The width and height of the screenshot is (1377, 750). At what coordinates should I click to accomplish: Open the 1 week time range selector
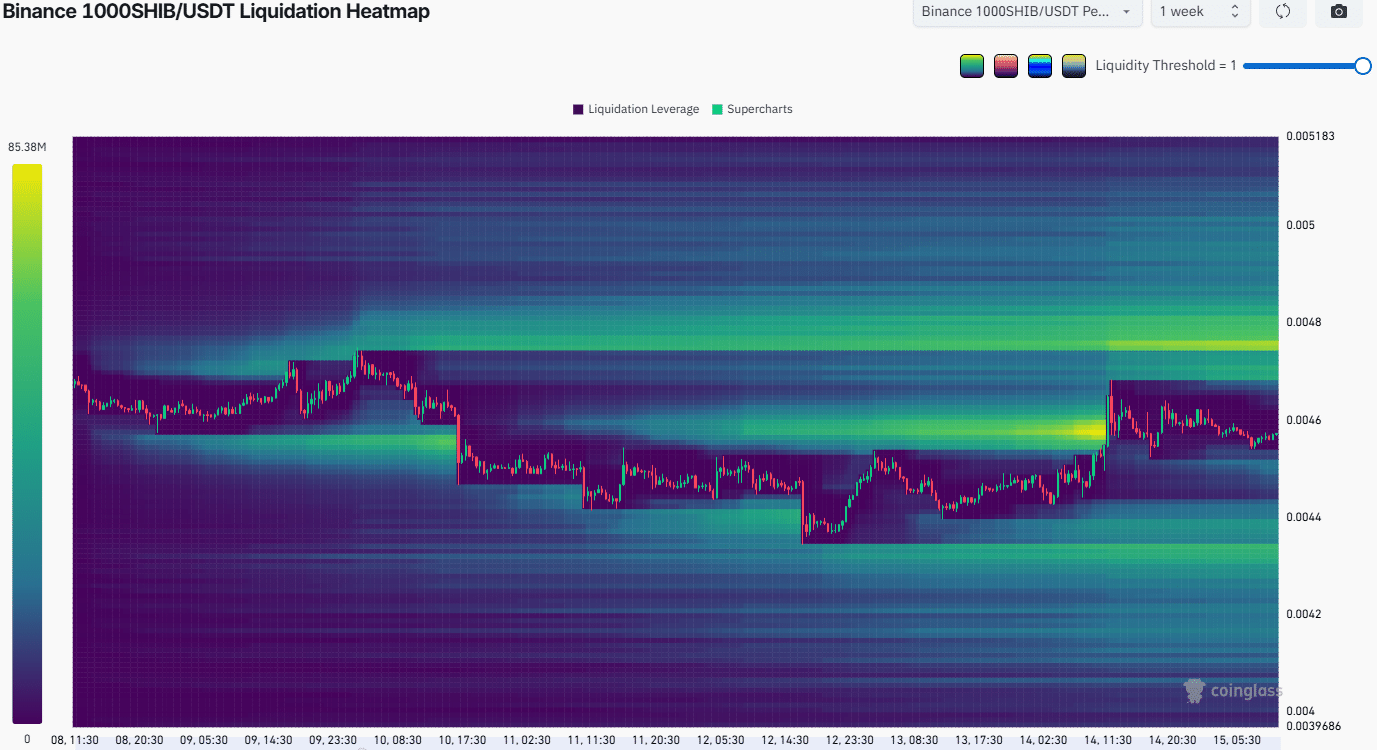coord(1200,12)
